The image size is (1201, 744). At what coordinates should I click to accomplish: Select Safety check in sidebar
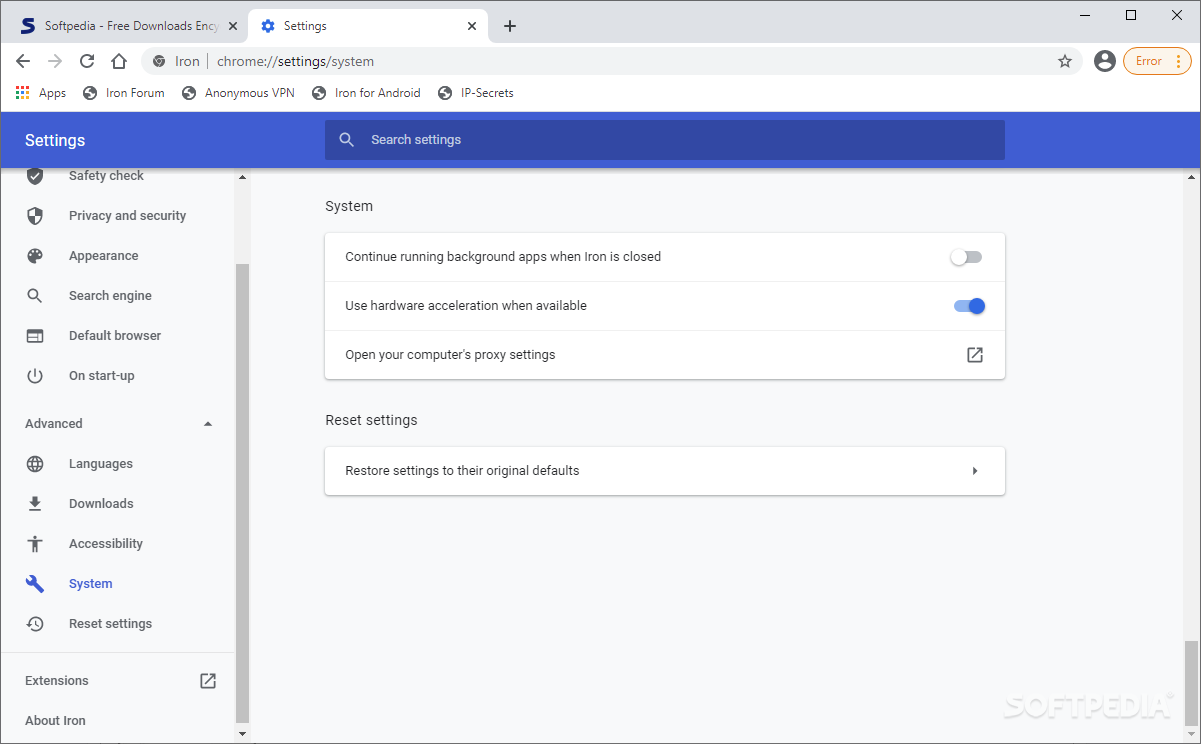tap(106, 176)
